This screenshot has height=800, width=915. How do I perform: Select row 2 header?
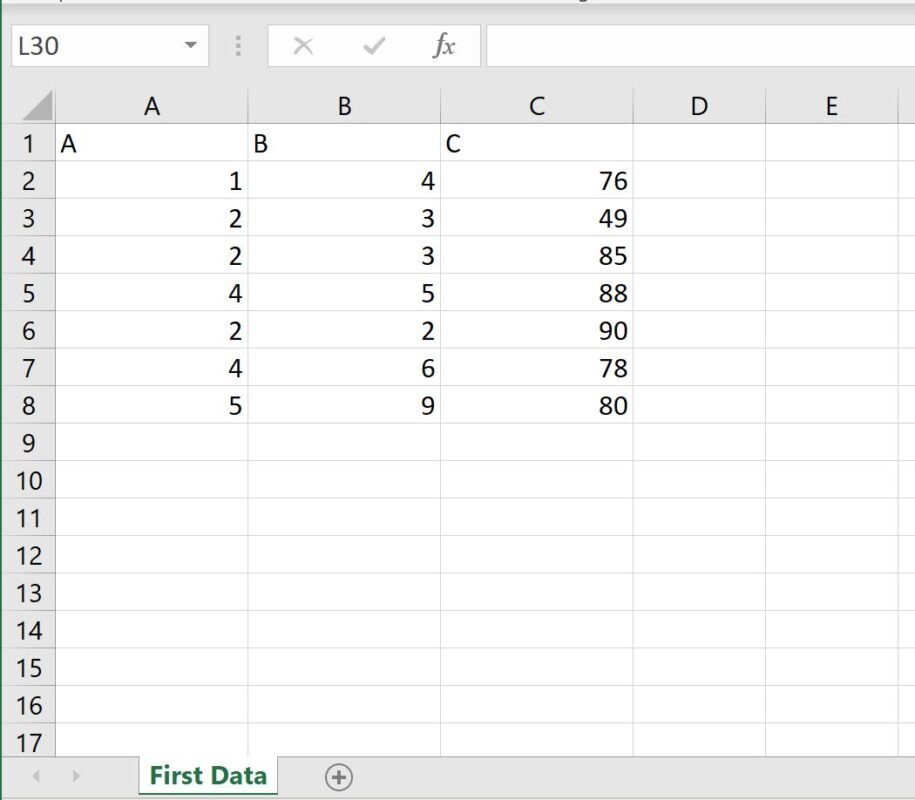[29, 180]
